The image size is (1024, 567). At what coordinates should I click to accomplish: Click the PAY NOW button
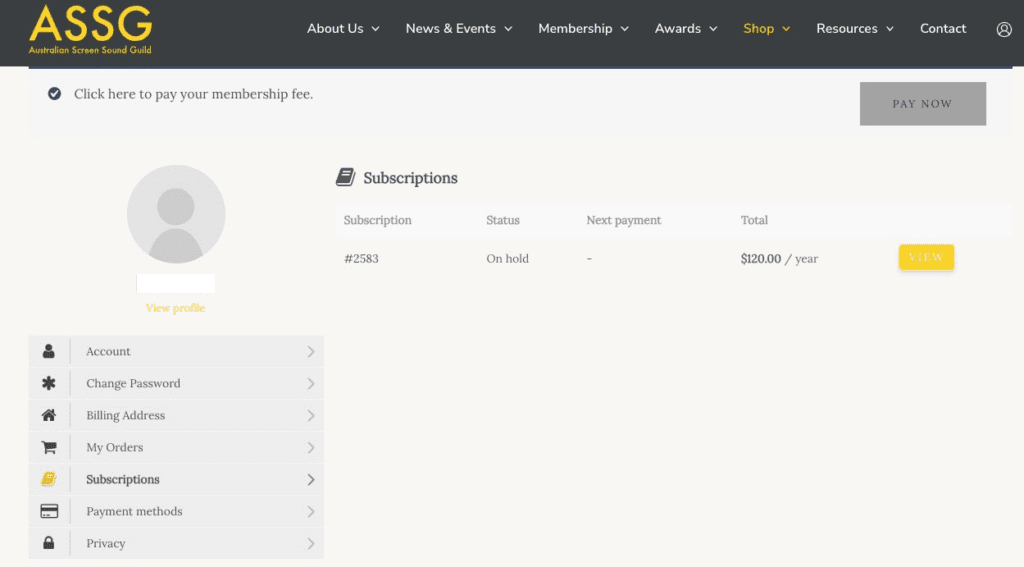click(x=923, y=104)
